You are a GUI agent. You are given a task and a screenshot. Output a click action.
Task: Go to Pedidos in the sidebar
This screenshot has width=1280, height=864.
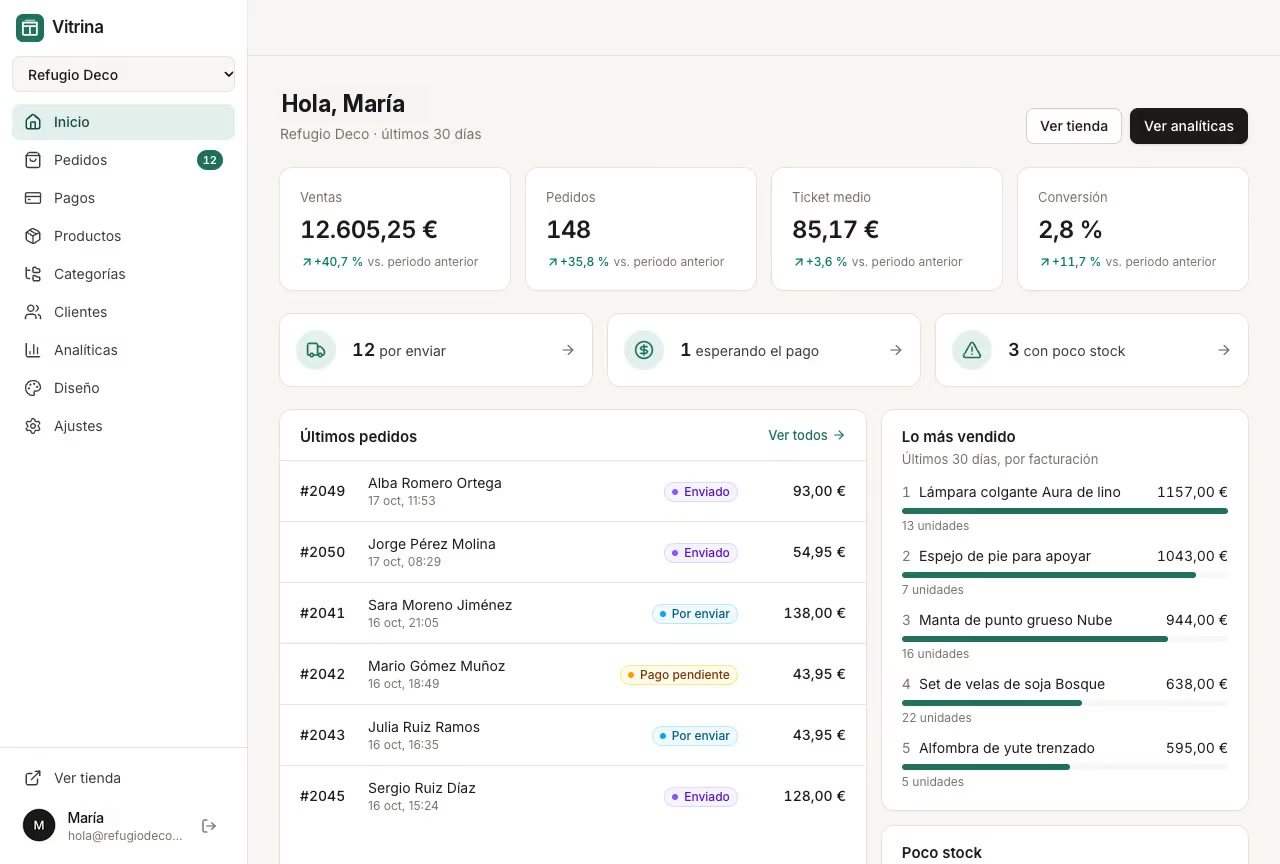tap(124, 160)
